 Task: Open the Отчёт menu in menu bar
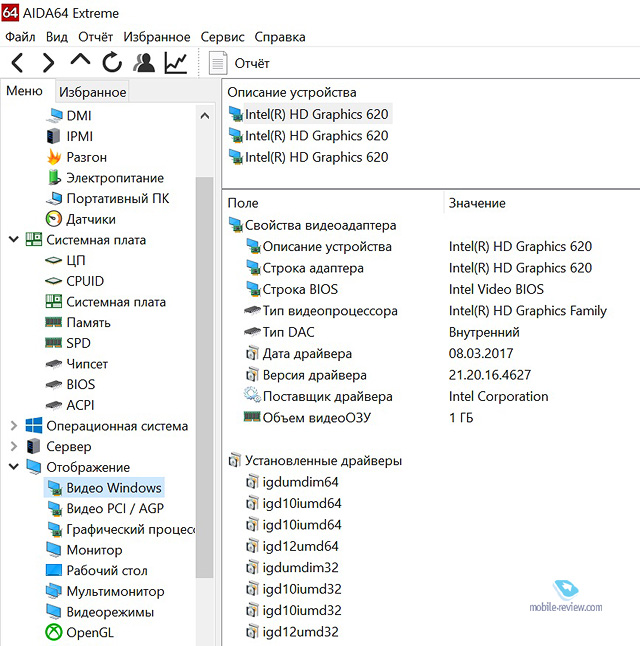click(x=96, y=37)
